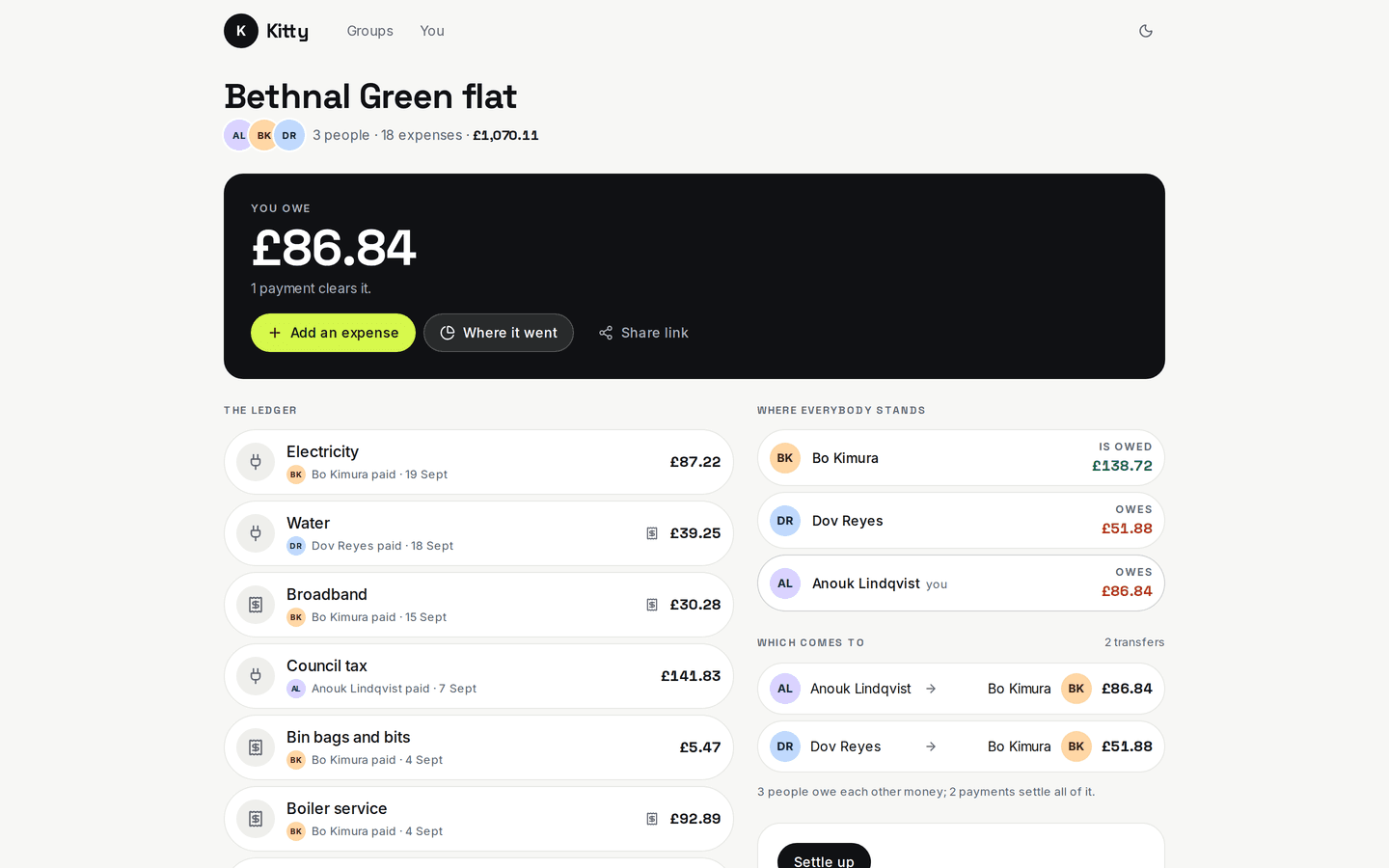The image size is (1389, 868).
Task: Select the plug icon on the Council tax expense
Action: (x=256, y=676)
